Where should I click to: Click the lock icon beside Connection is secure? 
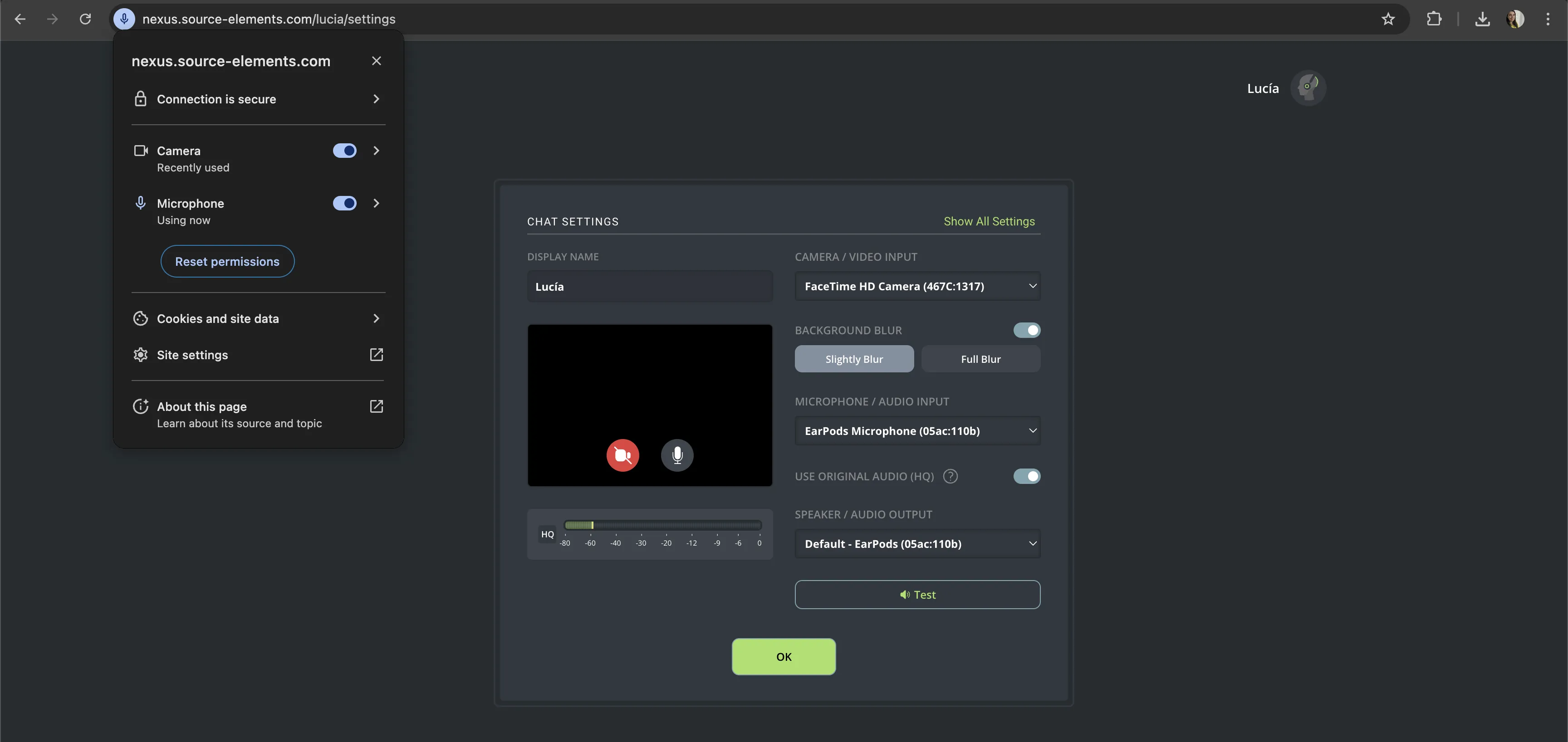141,98
